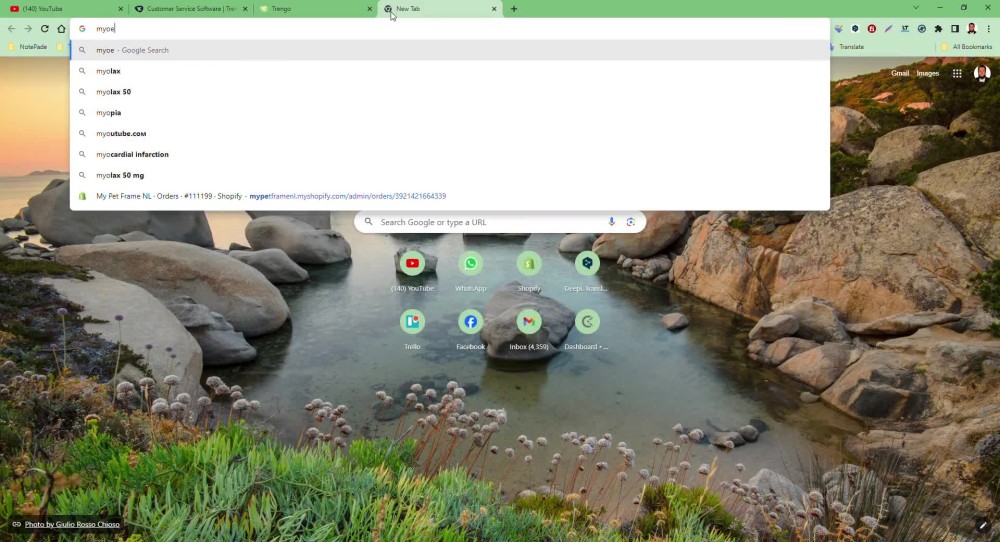Choose the 'myoutube.com' suggestion
Viewport: 1000px width, 542px height.
pos(450,133)
